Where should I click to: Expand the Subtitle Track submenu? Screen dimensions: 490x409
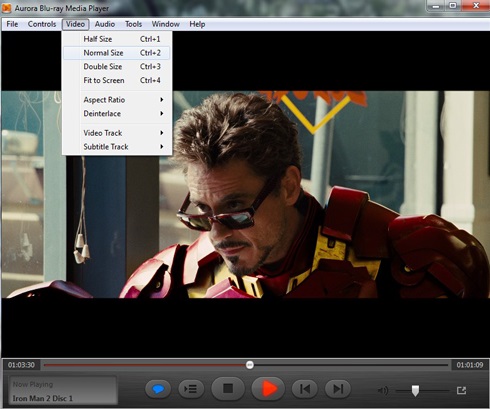117,147
